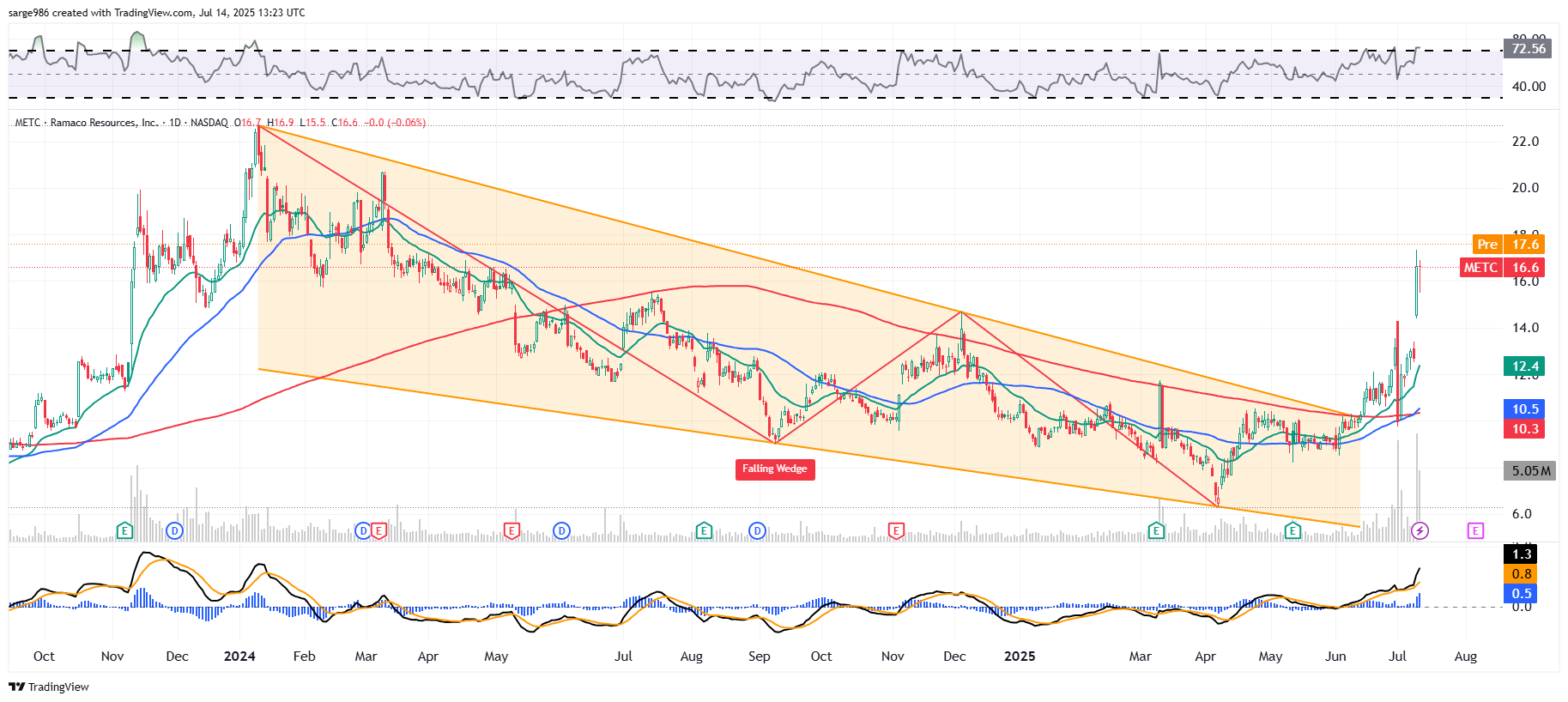Screen dimensions: 1568x702
Task: Select the blue dividend marker in June 2024
Action: click(561, 530)
